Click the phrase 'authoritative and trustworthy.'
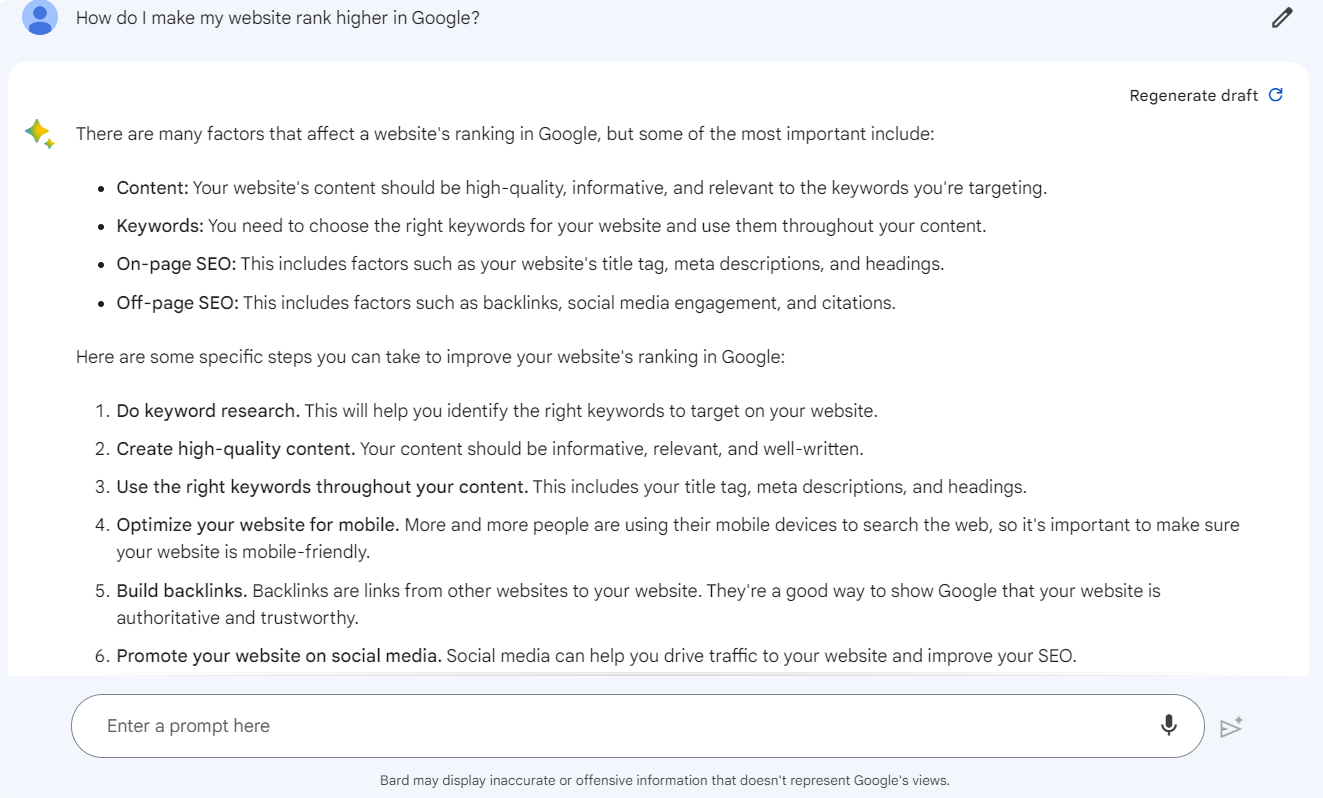This screenshot has height=798, width=1323. 237,618
